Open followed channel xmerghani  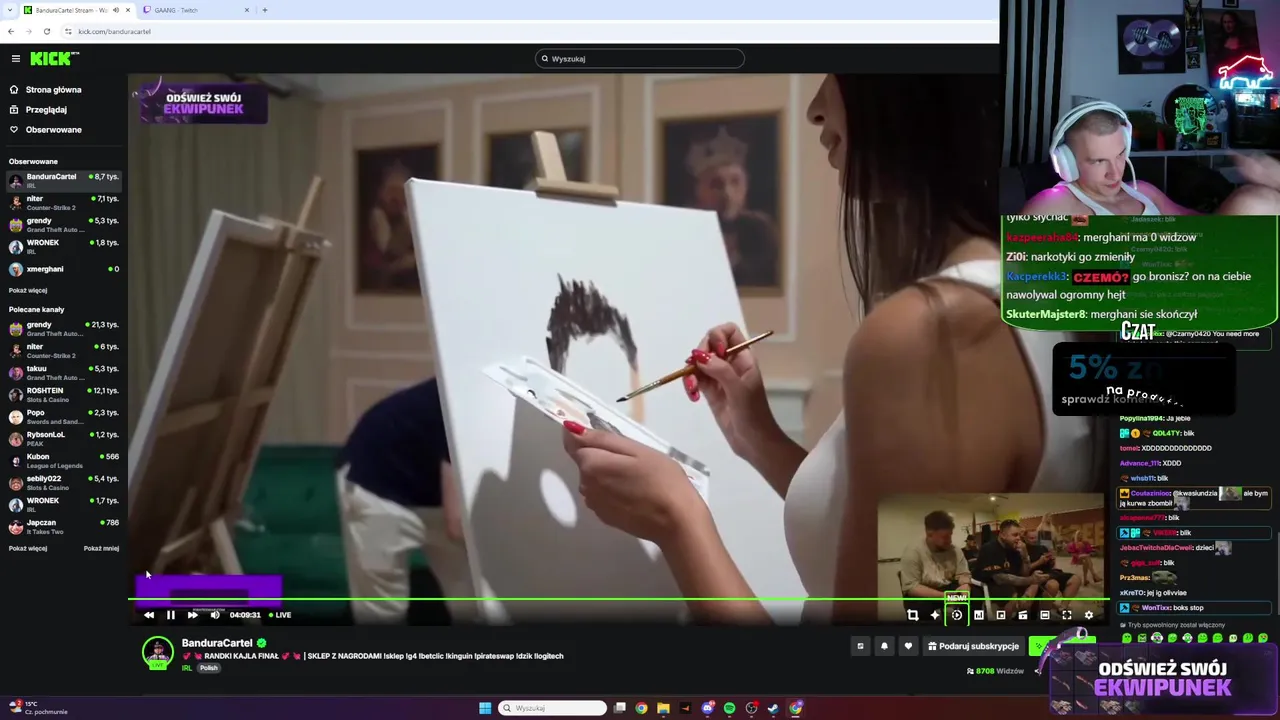pyautogui.click(x=64, y=269)
